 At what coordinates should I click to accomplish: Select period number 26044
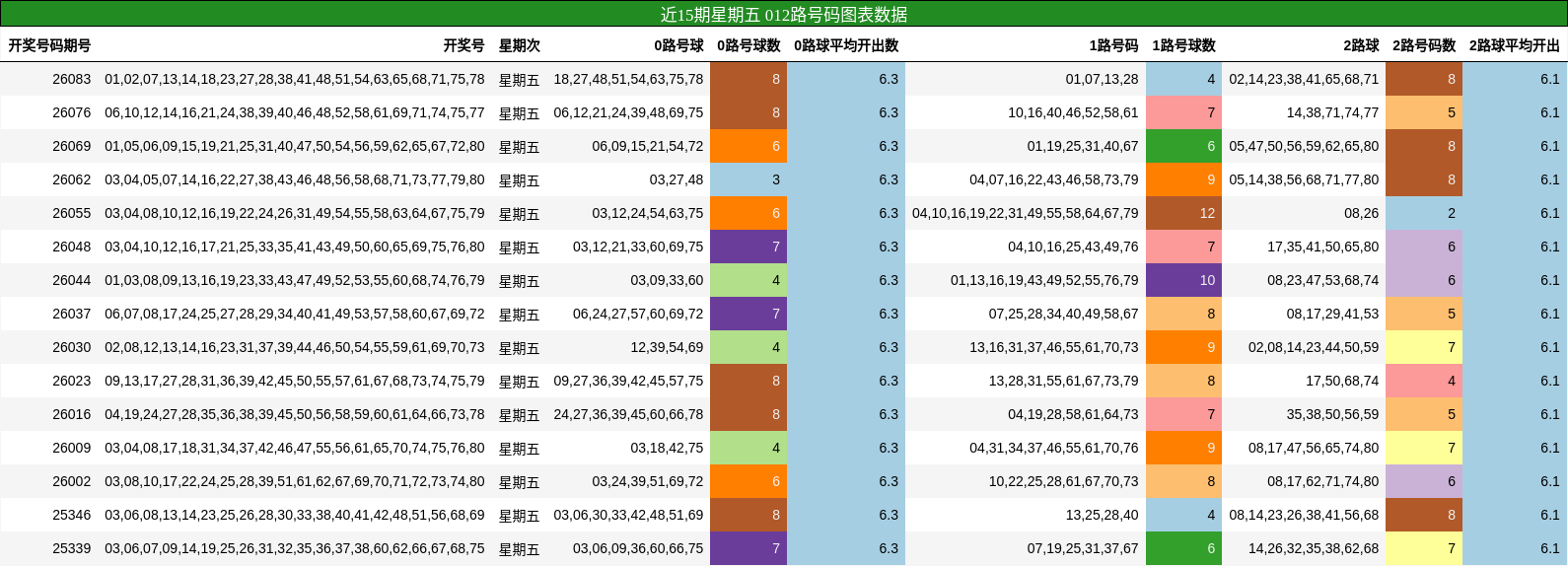(71, 280)
